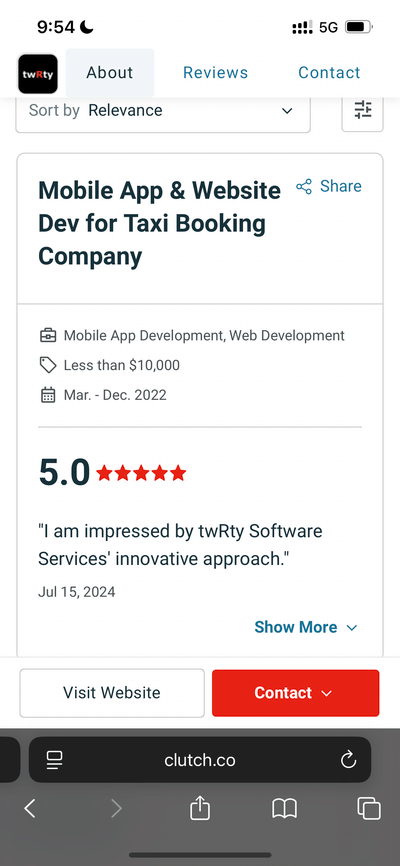The width and height of the screenshot is (400, 866).
Task: Switch to the Reviews tab
Action: (x=215, y=73)
